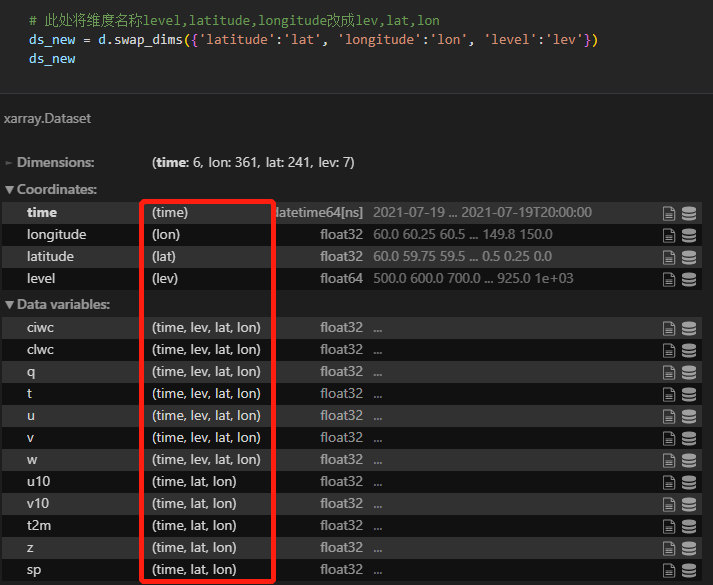713x585 pixels.
Task: Open data representation icon for clwc
Action: pos(689,350)
